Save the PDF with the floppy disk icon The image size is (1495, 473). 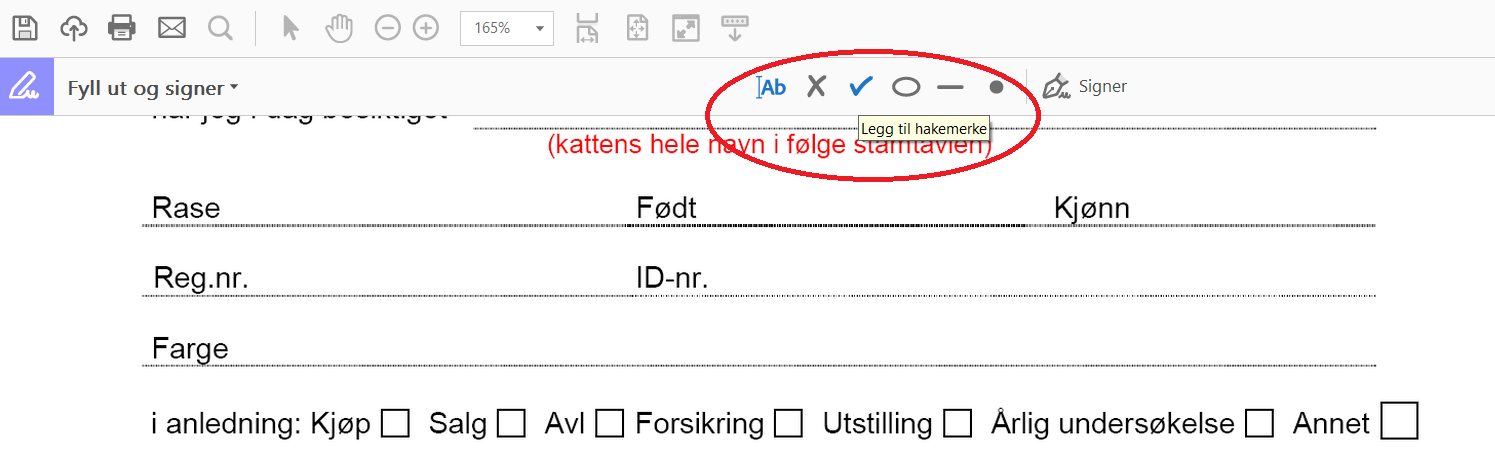[x=24, y=28]
